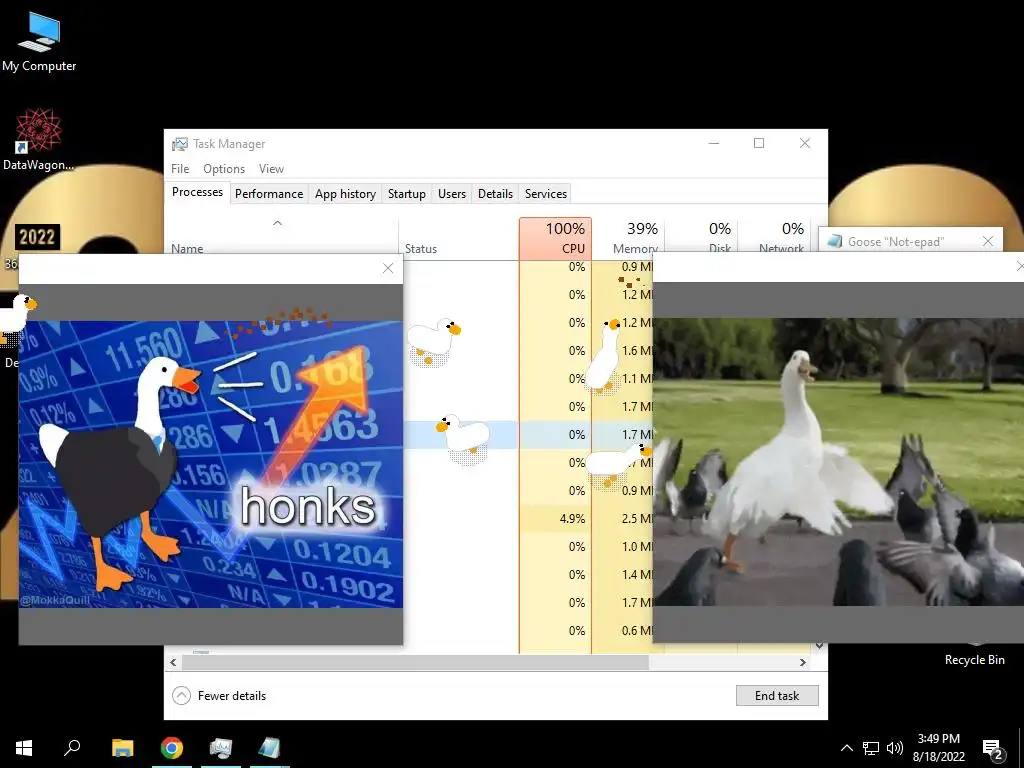This screenshot has height=768, width=1024.
Task: Click the 4.9% CPU value cell
Action: click(556, 519)
